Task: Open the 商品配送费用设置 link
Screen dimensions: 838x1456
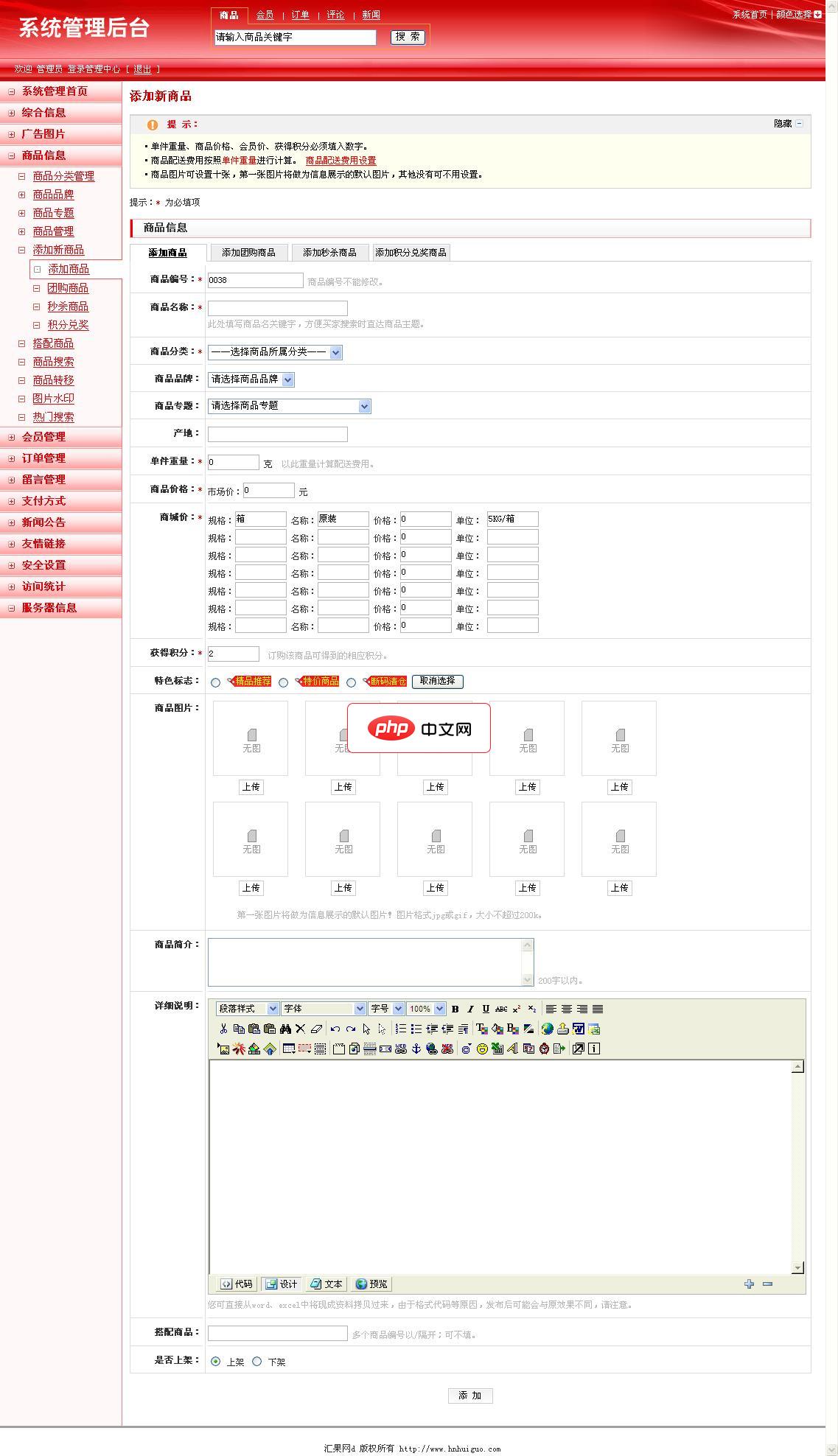Action: click(341, 161)
